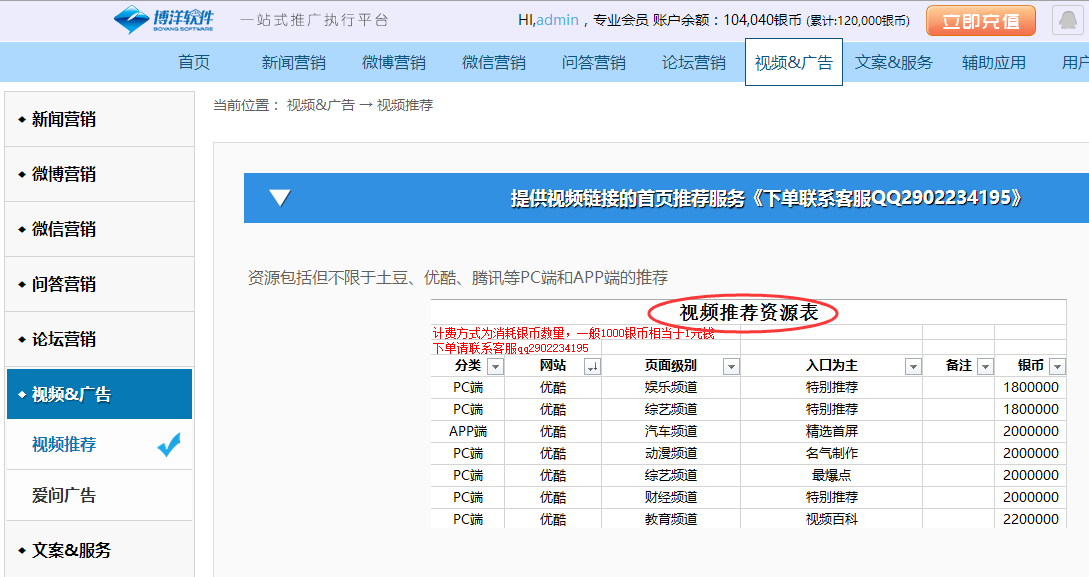Click the 视频推荐资源表 table title
Image resolution: width=1089 pixels, height=577 pixels.
point(749,313)
